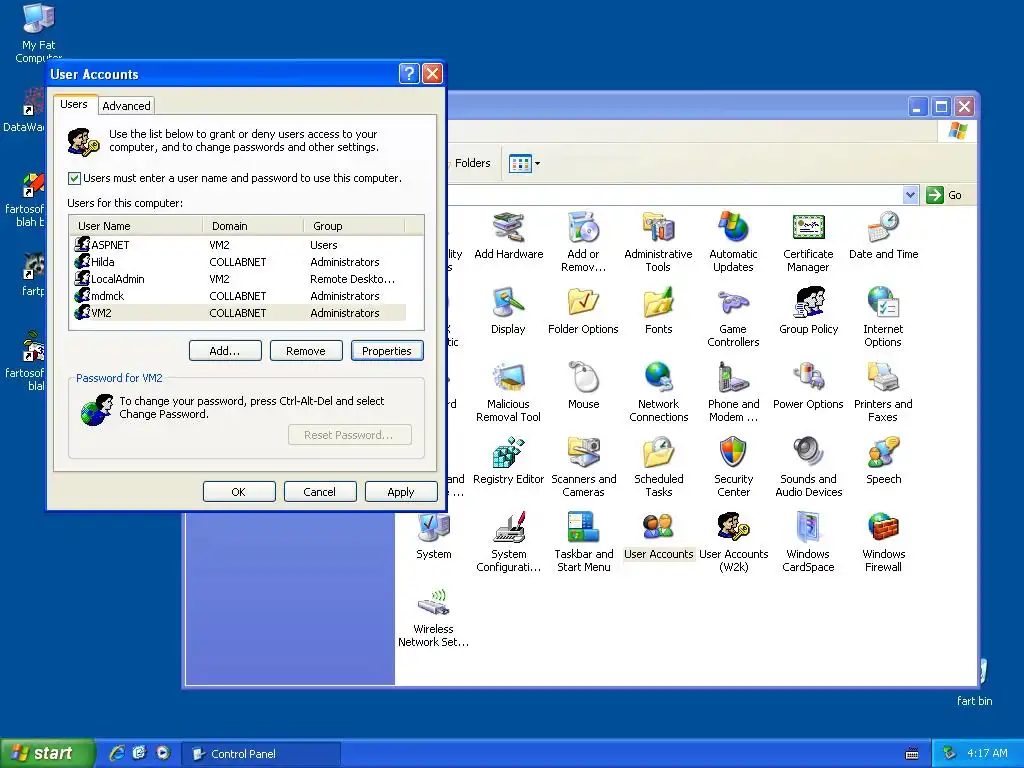Select mdmck user row
This screenshot has height=768, width=1024.
[x=238, y=296]
